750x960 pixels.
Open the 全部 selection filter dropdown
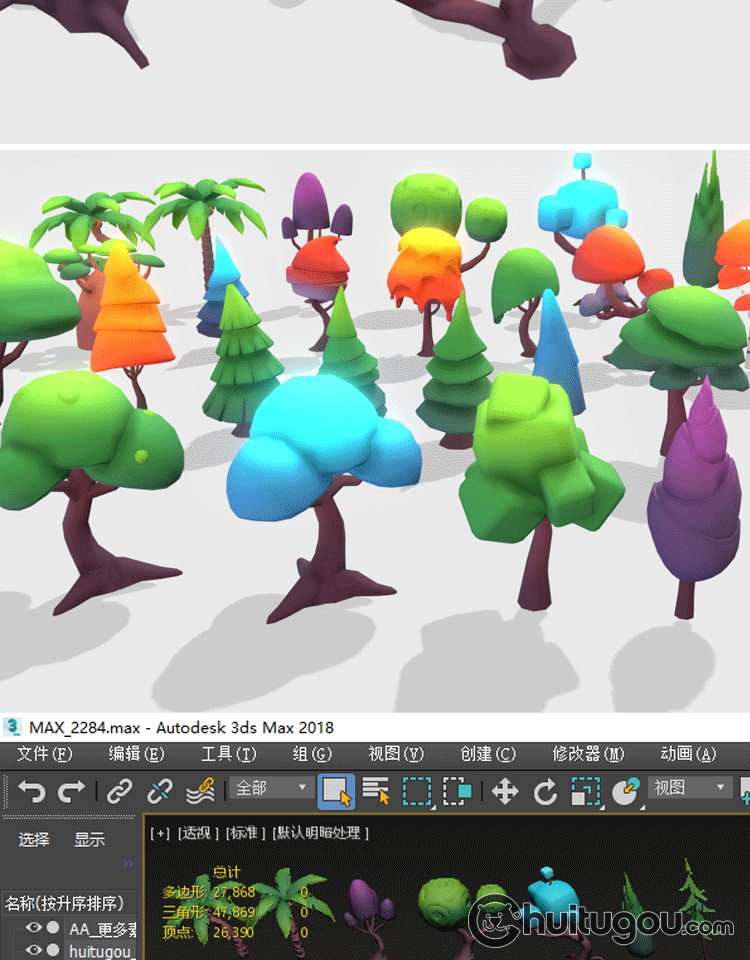click(271, 788)
